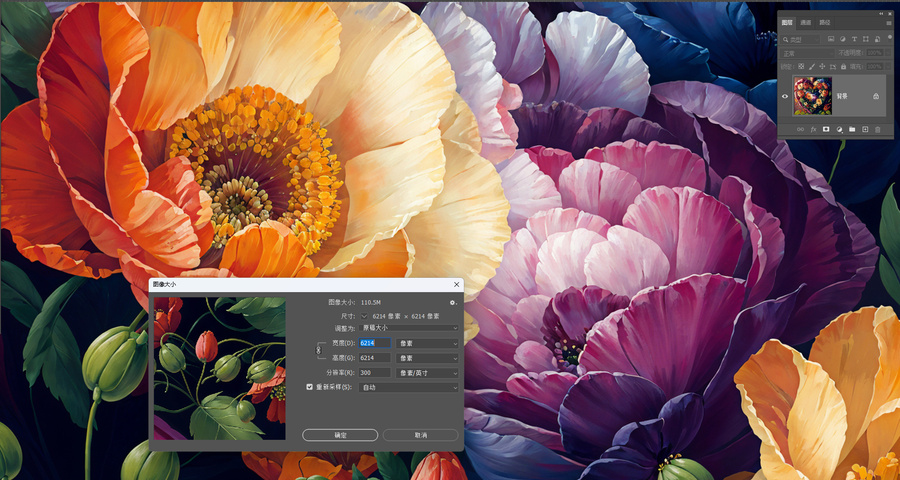Filter layers by shape layer icon
The height and width of the screenshot is (480, 900).
click(x=866, y=39)
